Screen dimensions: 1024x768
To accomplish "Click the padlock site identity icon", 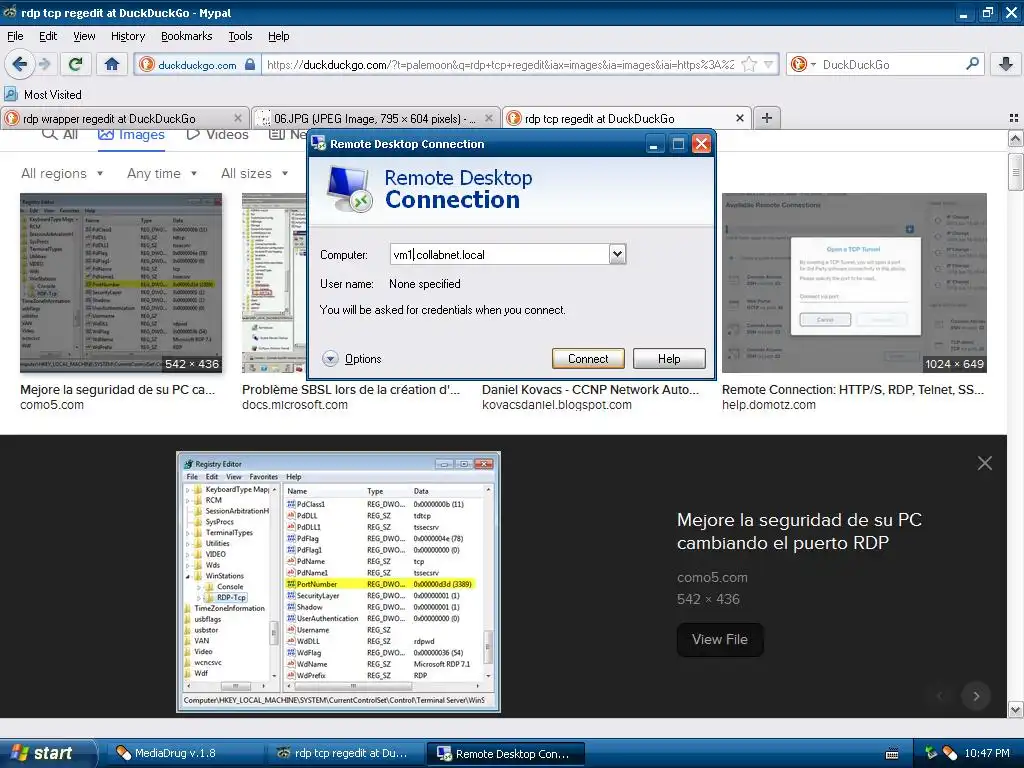I will [250, 64].
